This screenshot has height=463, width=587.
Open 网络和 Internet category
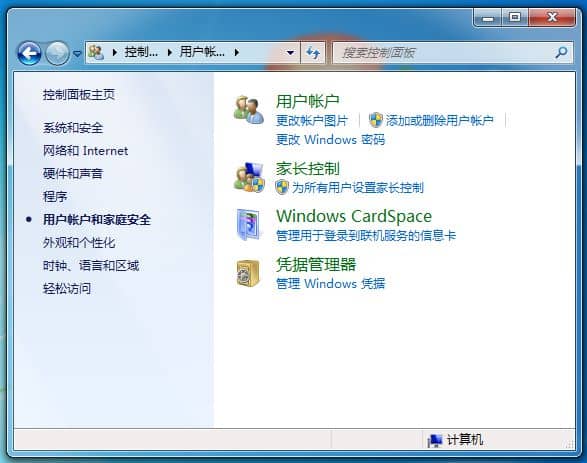pyautogui.click(x=85, y=151)
